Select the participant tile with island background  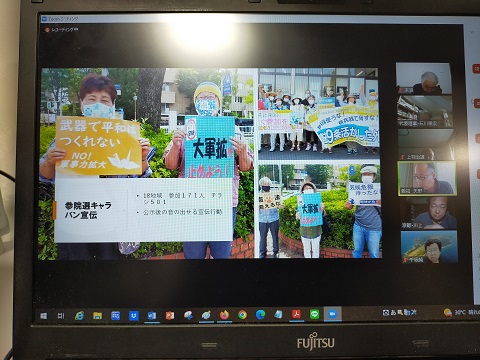(430, 247)
